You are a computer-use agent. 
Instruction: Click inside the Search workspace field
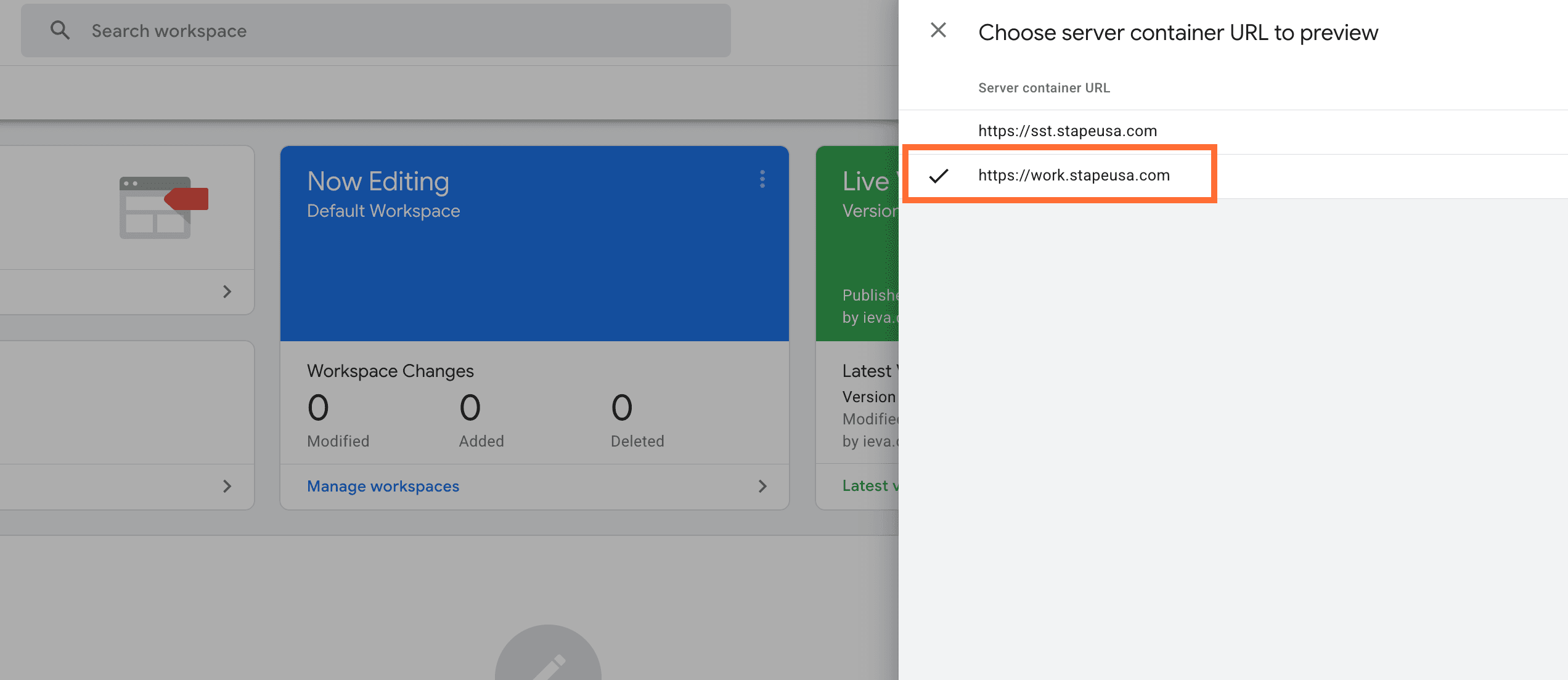click(x=370, y=30)
